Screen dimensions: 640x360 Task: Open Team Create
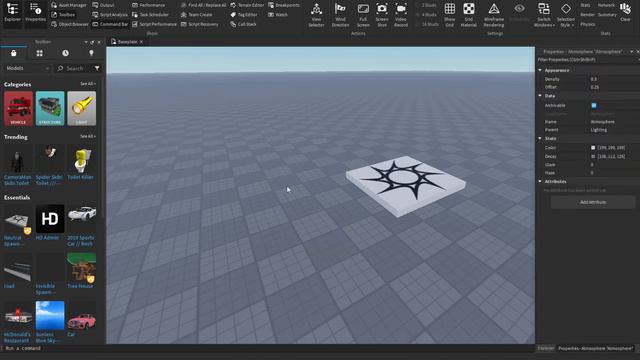click(196, 15)
